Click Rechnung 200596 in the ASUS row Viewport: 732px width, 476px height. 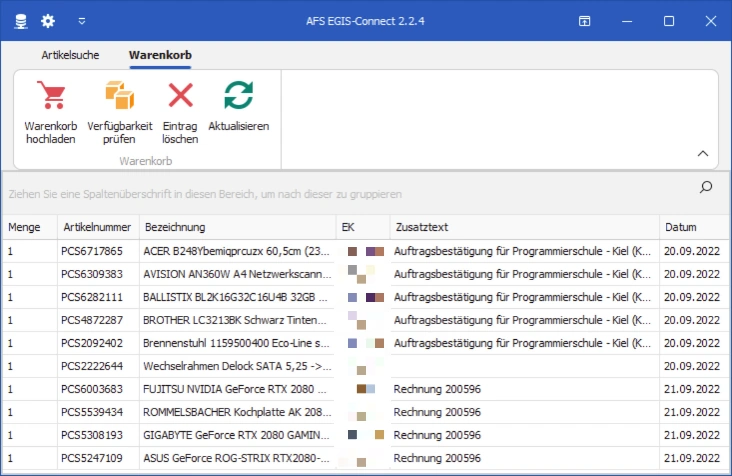(x=437, y=458)
